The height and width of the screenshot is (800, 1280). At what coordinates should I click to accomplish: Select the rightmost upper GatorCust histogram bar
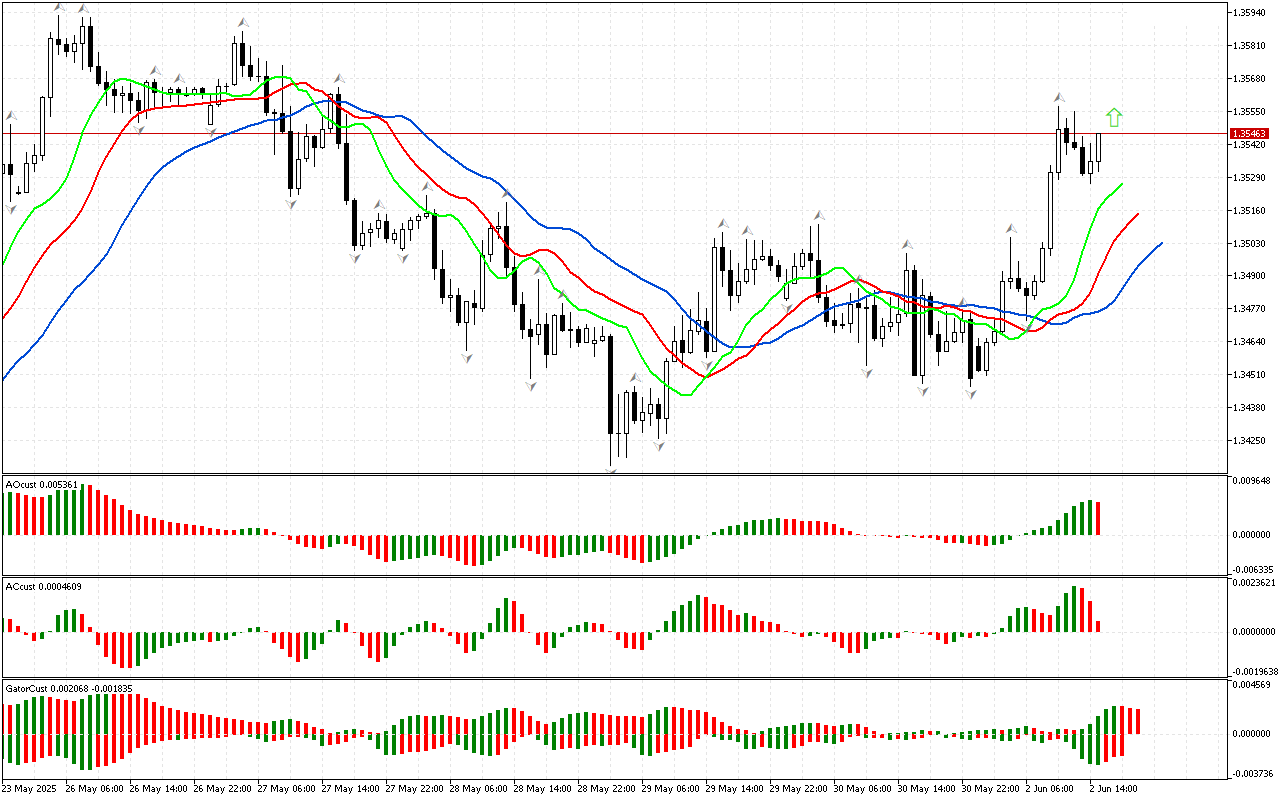click(x=1138, y=721)
